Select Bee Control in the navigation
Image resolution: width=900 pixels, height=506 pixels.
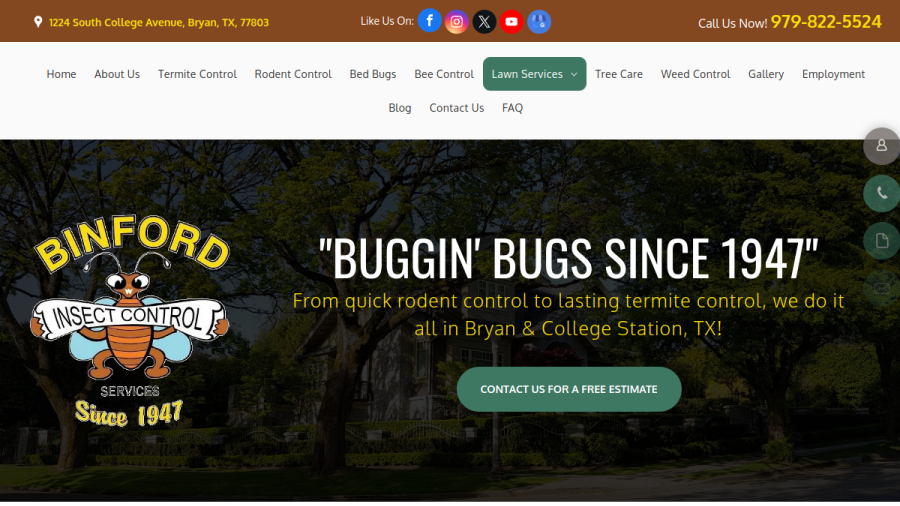click(444, 74)
